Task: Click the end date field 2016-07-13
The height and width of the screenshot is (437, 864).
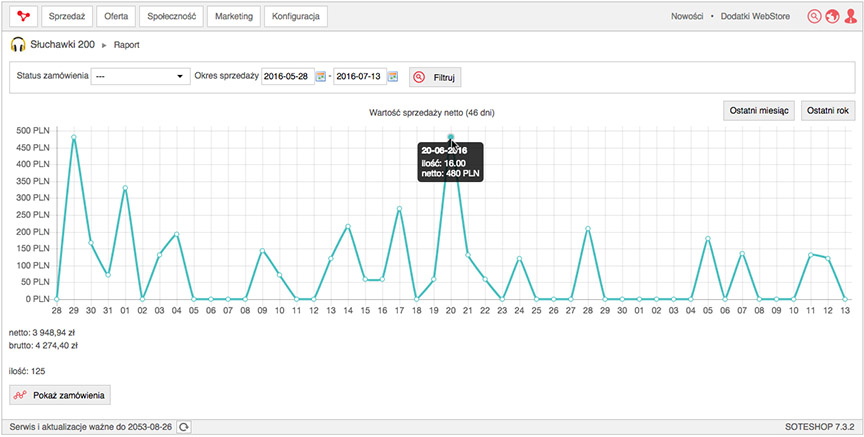Action: 359,77
